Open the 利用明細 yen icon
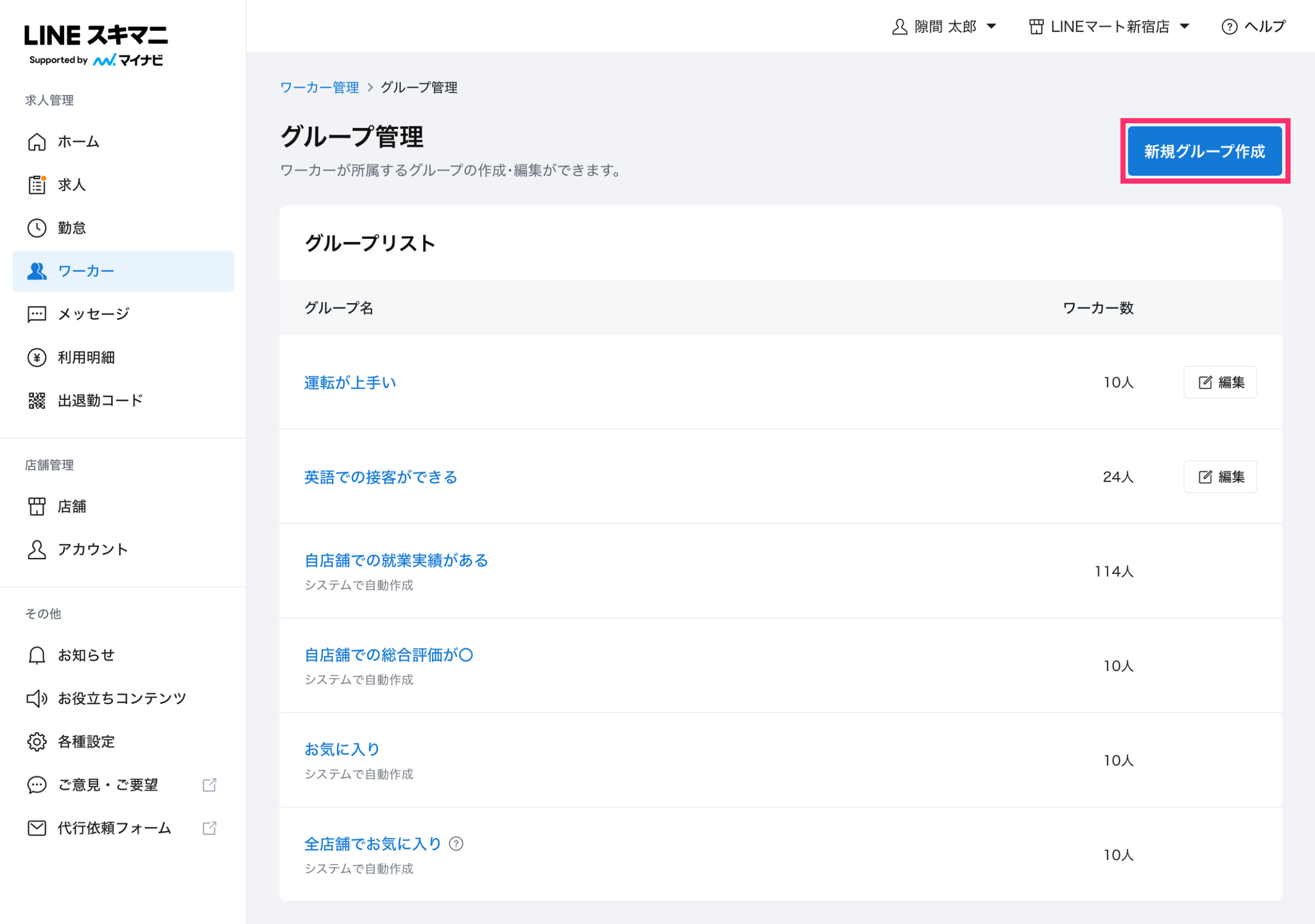1315x924 pixels. pyautogui.click(x=37, y=358)
